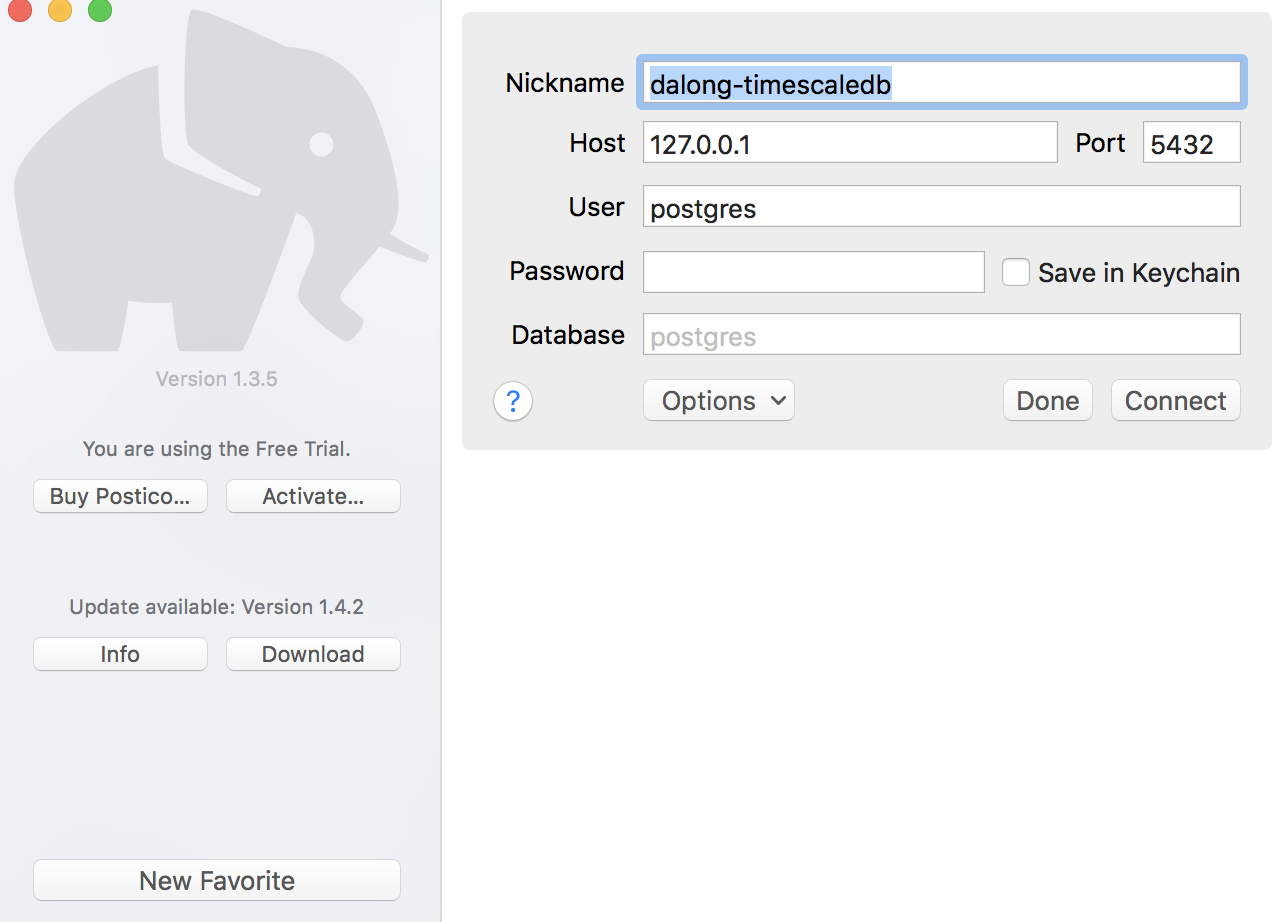Open the Options dropdown menu
1284x922 pixels.
[719, 401]
